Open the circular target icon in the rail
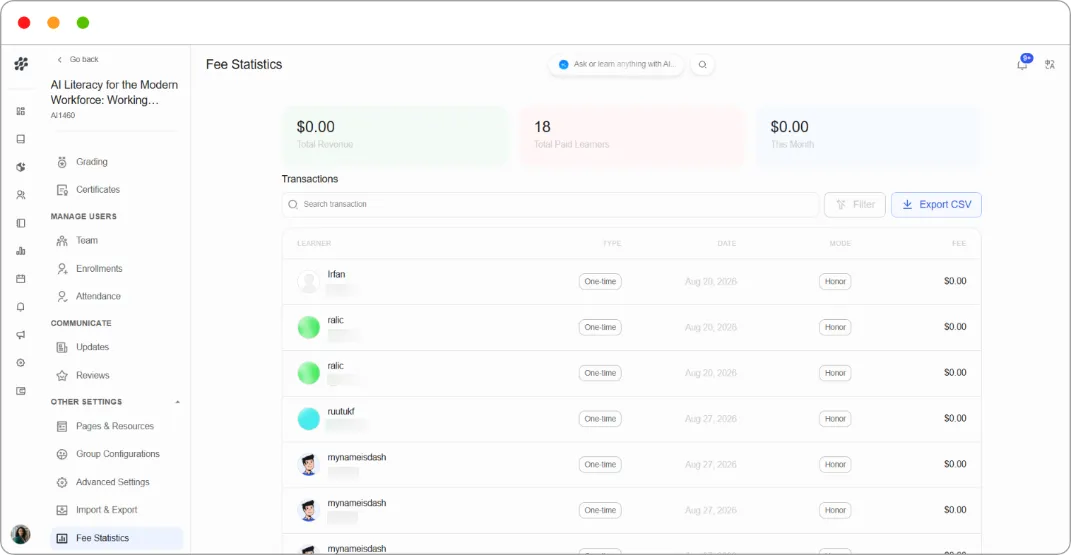1071x555 pixels. click(x=20, y=362)
